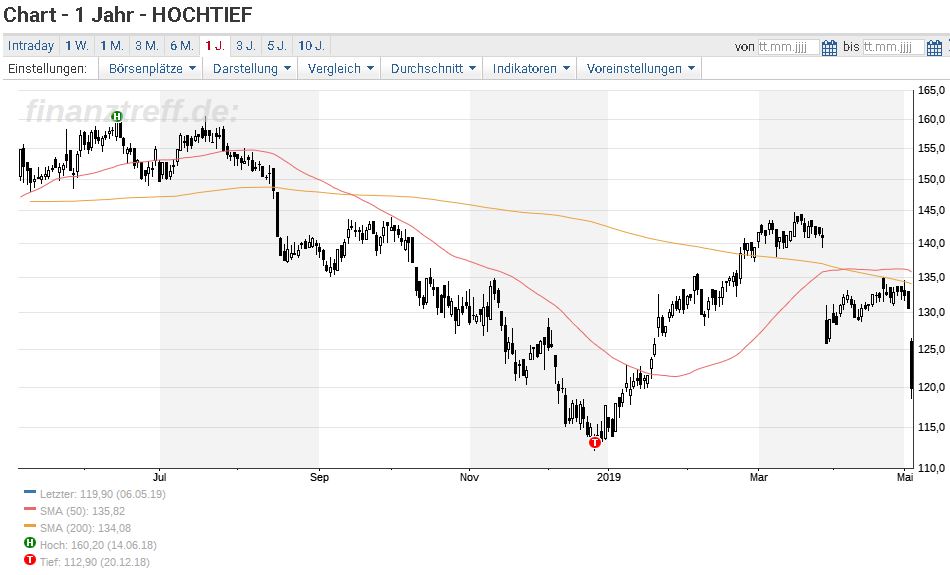The width and height of the screenshot is (950, 575).
Task: Select the 3 M. time range tab
Action: pyautogui.click(x=147, y=45)
